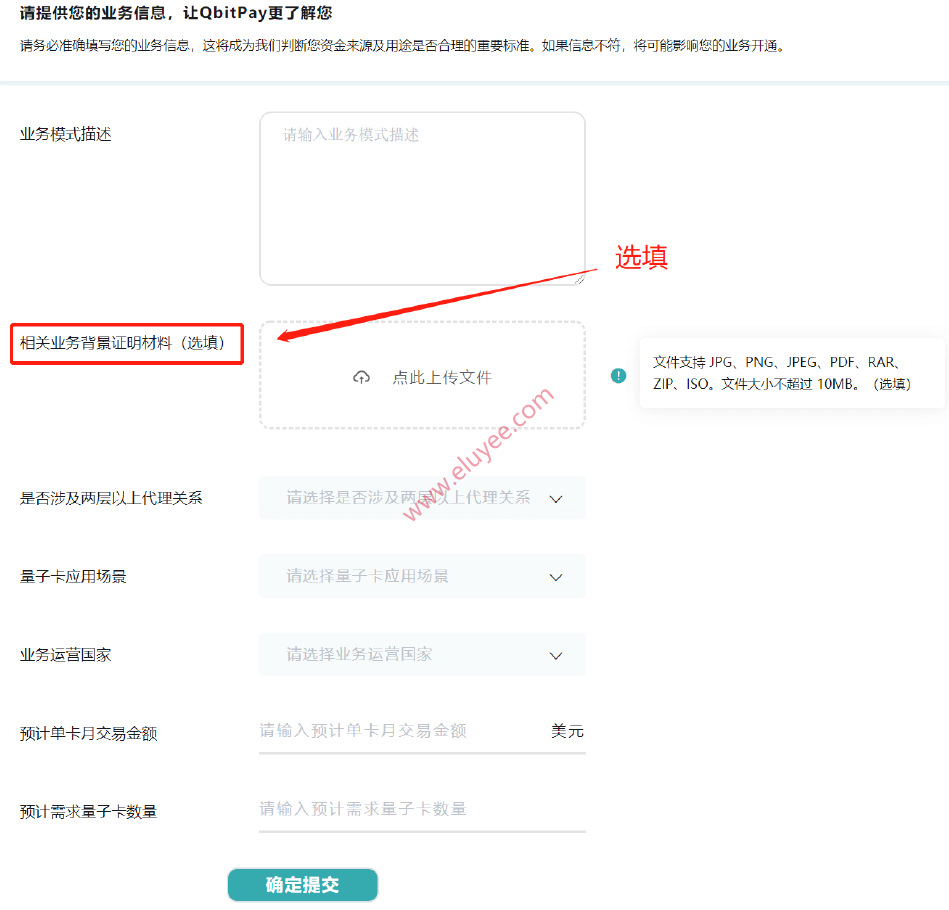The height and width of the screenshot is (910, 949).
Task: Click the chevron arrow beside 量子卡应用场景
Action: coord(555,576)
